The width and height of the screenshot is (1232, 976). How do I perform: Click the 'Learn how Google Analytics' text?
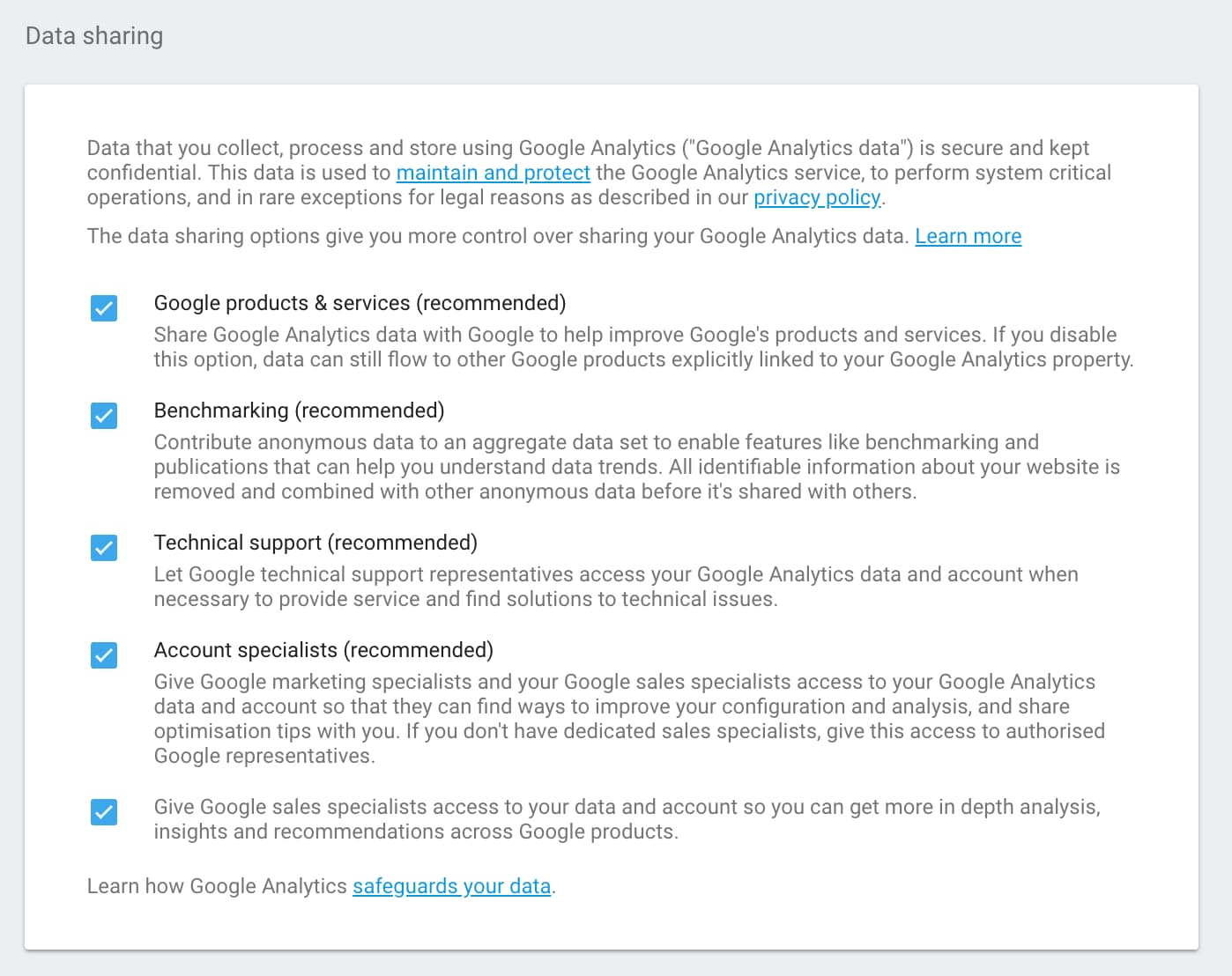pos(218,886)
